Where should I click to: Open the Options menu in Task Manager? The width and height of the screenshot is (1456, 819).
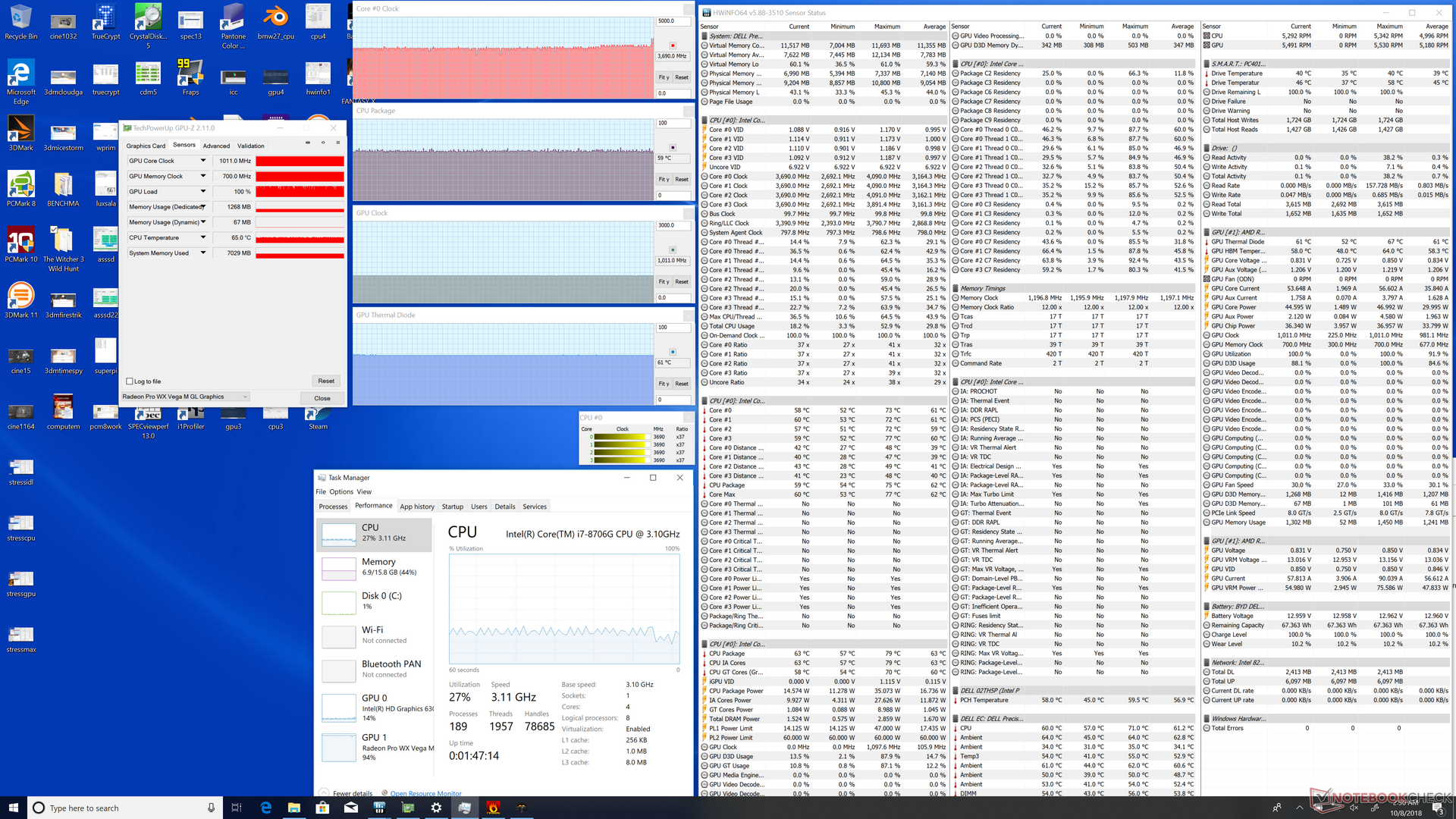click(x=340, y=491)
